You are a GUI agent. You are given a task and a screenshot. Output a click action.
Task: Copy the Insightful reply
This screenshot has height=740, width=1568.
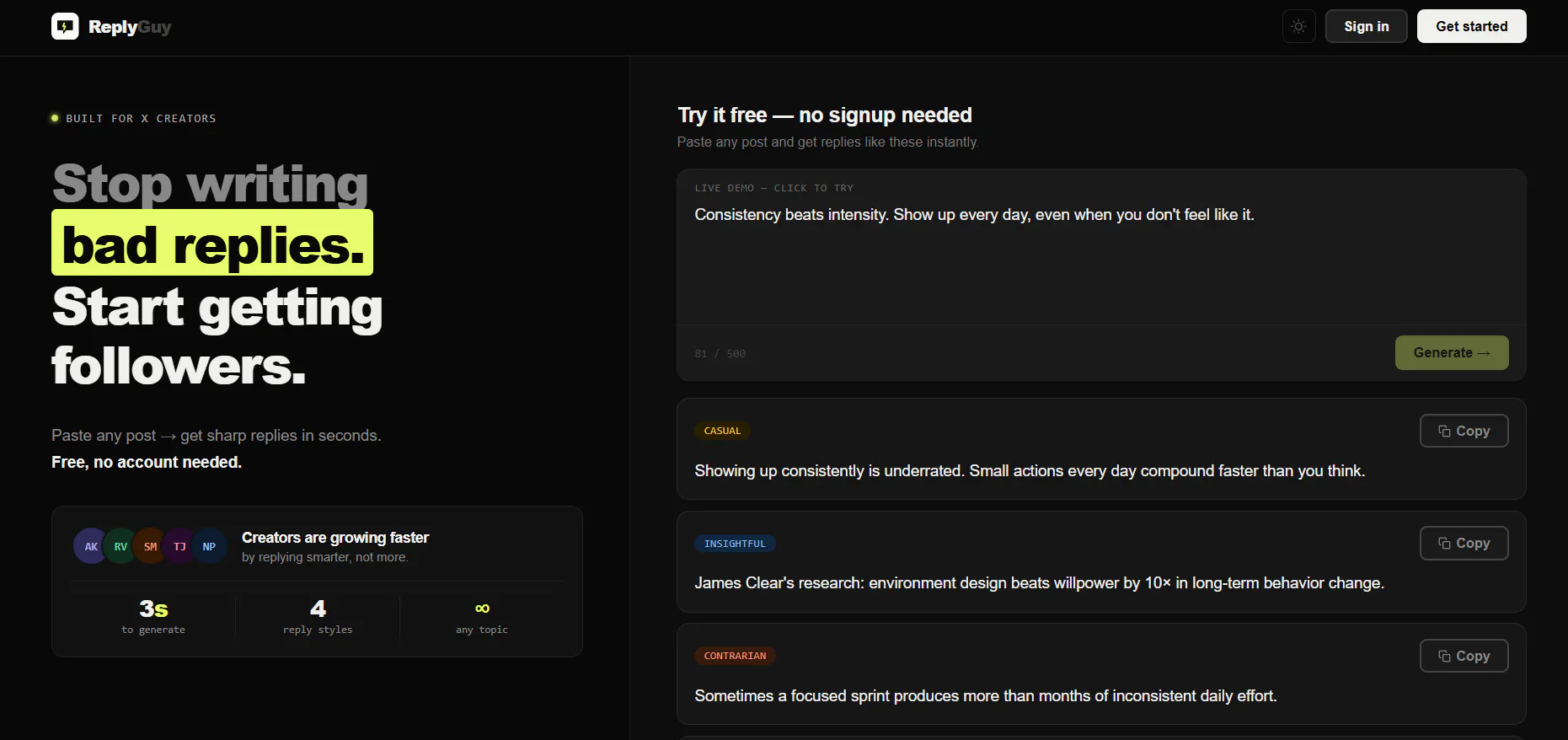1464,544
